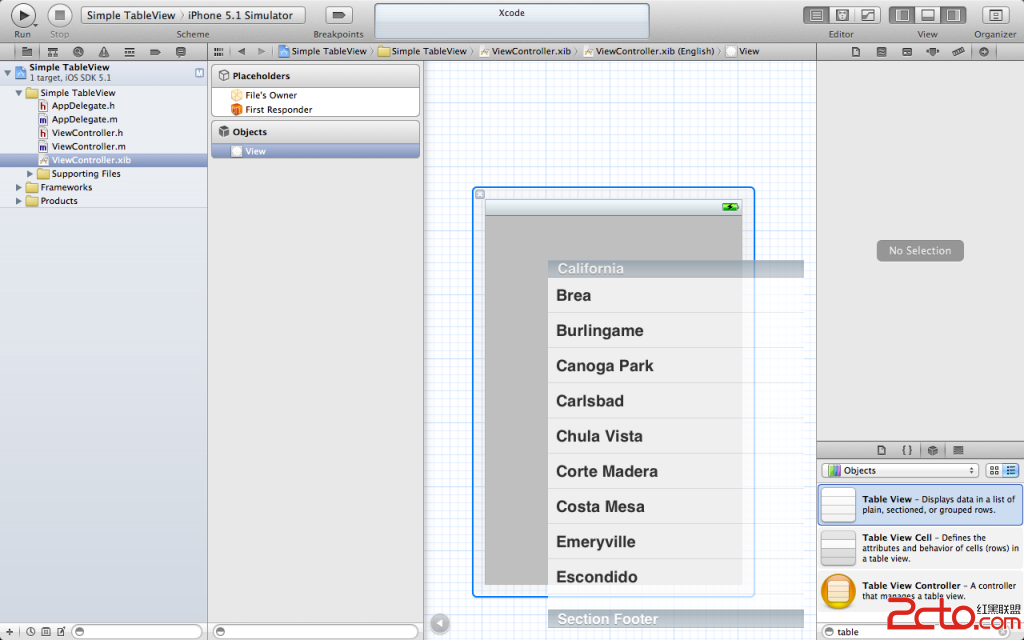
Task: Switch to the Assistant editor
Action: click(x=843, y=15)
